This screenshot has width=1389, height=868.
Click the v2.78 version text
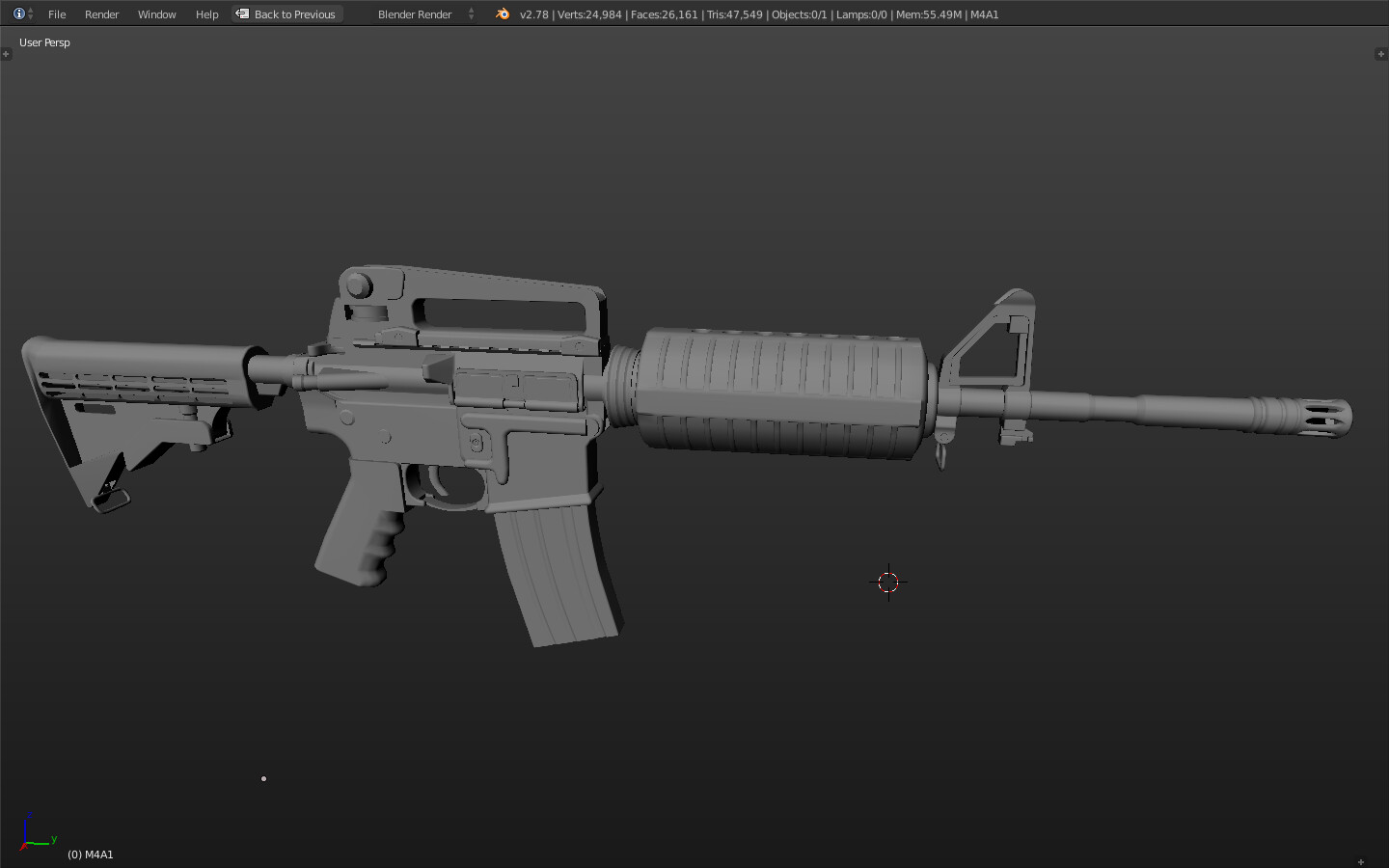533,14
